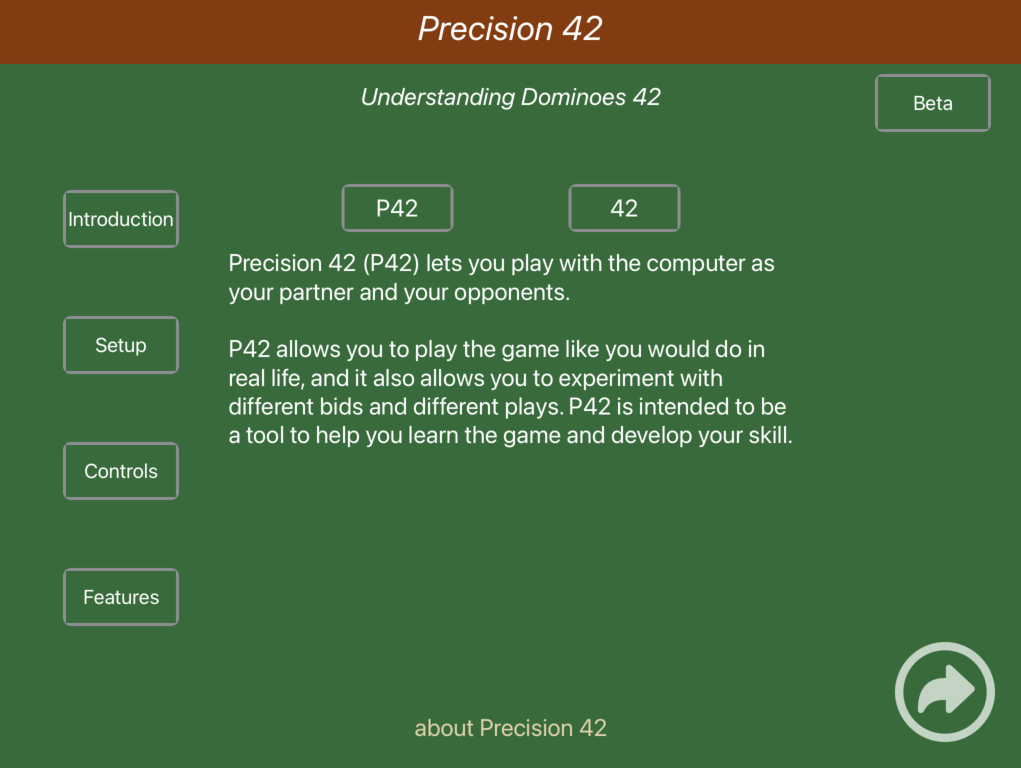The width and height of the screenshot is (1021, 768).
Task: Tap the Beta box in top-right corner
Action: click(x=933, y=103)
